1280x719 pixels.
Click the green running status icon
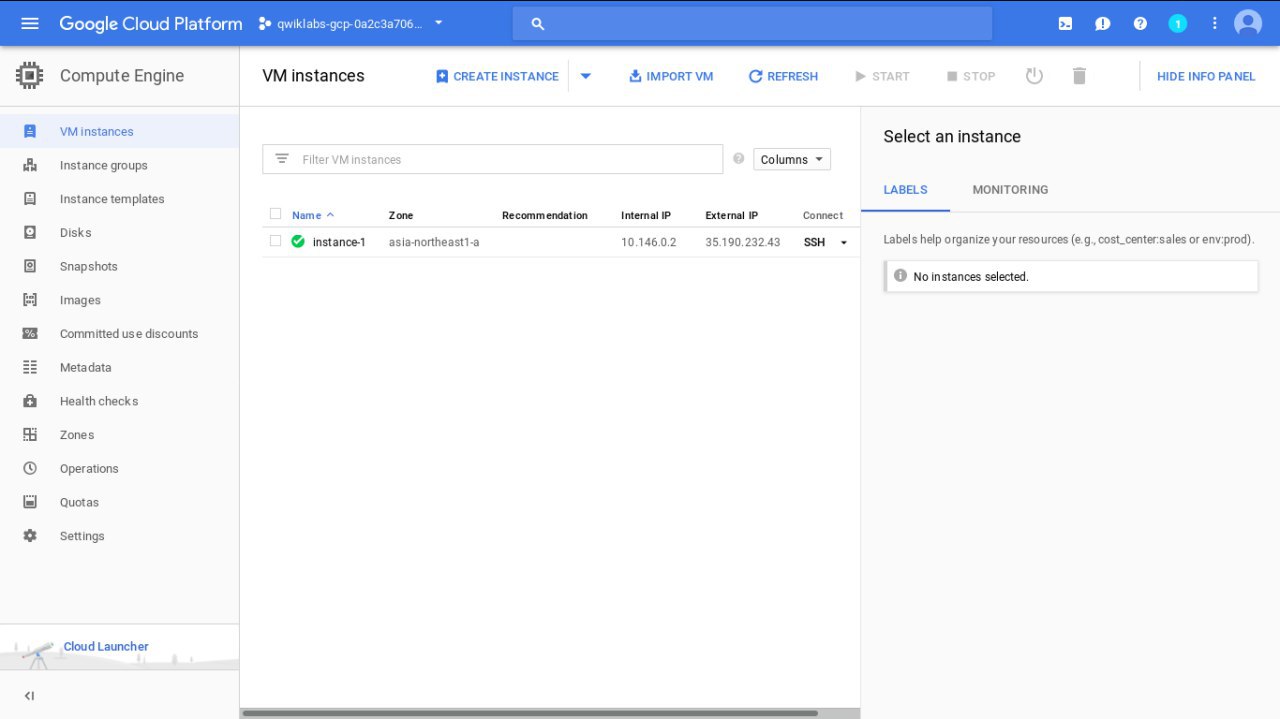pos(298,241)
